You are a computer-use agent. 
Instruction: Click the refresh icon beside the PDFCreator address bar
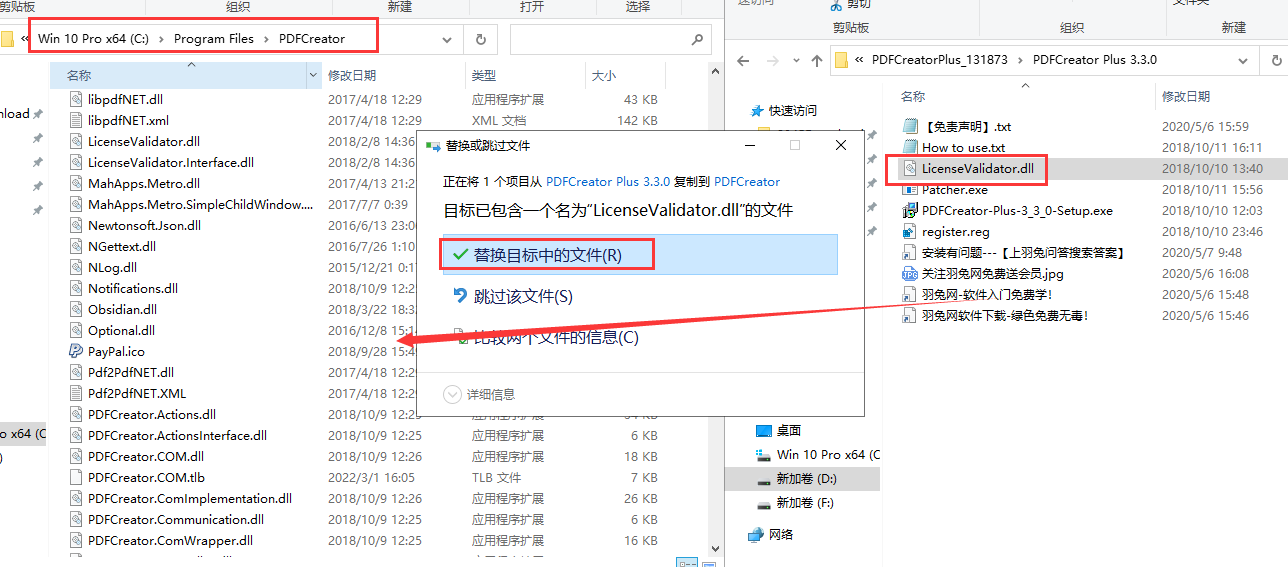pyautogui.click(x=481, y=40)
